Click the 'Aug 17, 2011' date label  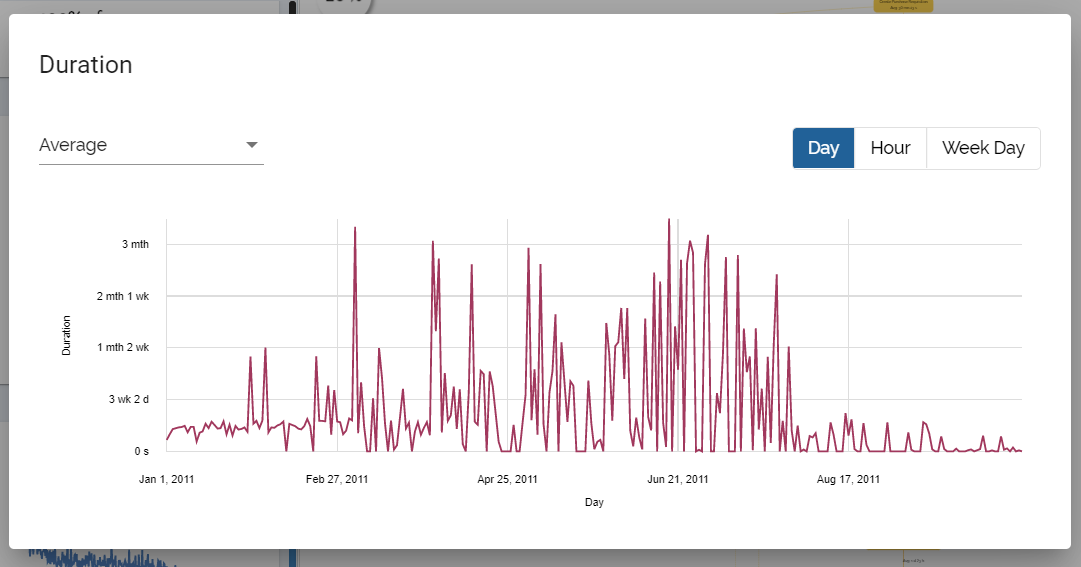[848, 479]
